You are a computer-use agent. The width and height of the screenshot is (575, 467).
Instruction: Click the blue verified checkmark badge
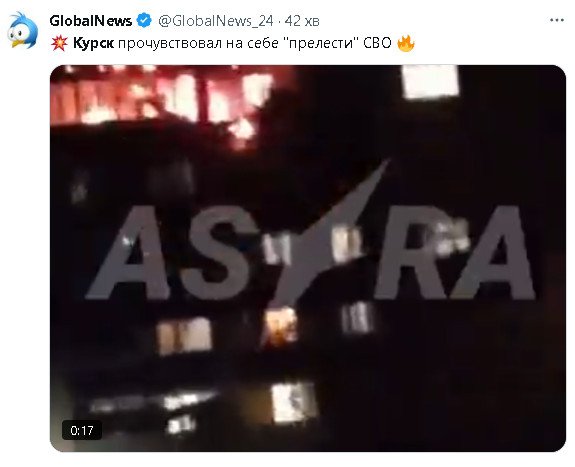(144, 21)
